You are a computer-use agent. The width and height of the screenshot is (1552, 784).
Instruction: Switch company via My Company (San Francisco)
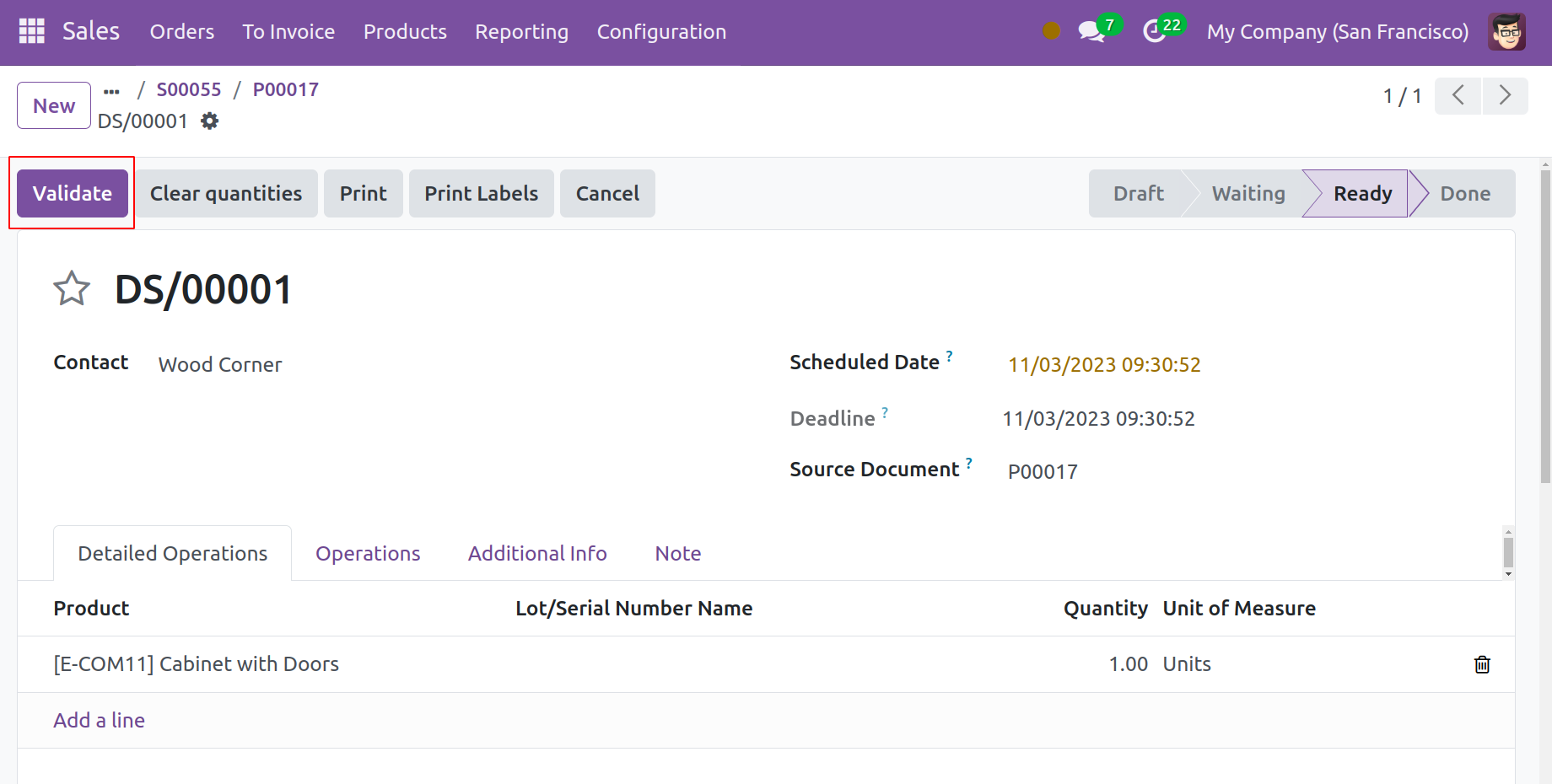pyautogui.click(x=1338, y=32)
